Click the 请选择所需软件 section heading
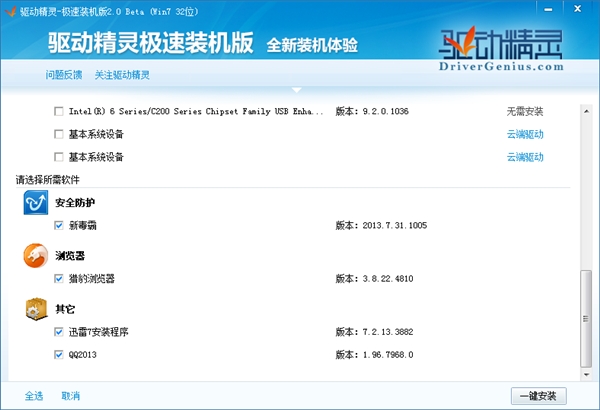 click(x=48, y=180)
